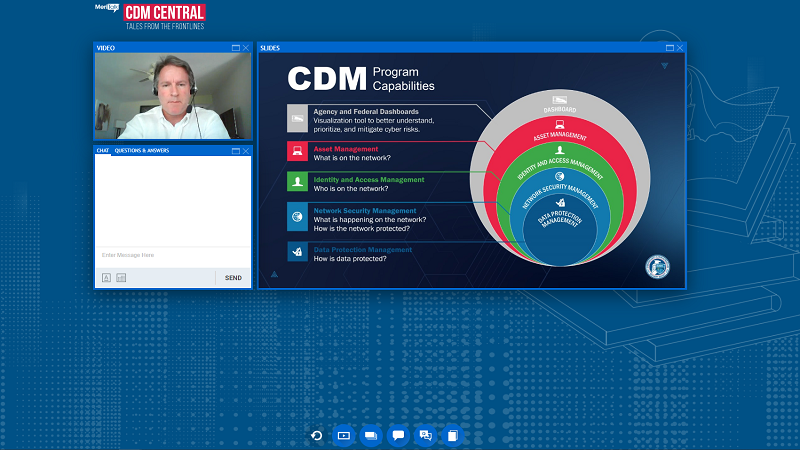Open the Q&A icon in bottom toolbar
800x450 pixels.
coord(425,435)
